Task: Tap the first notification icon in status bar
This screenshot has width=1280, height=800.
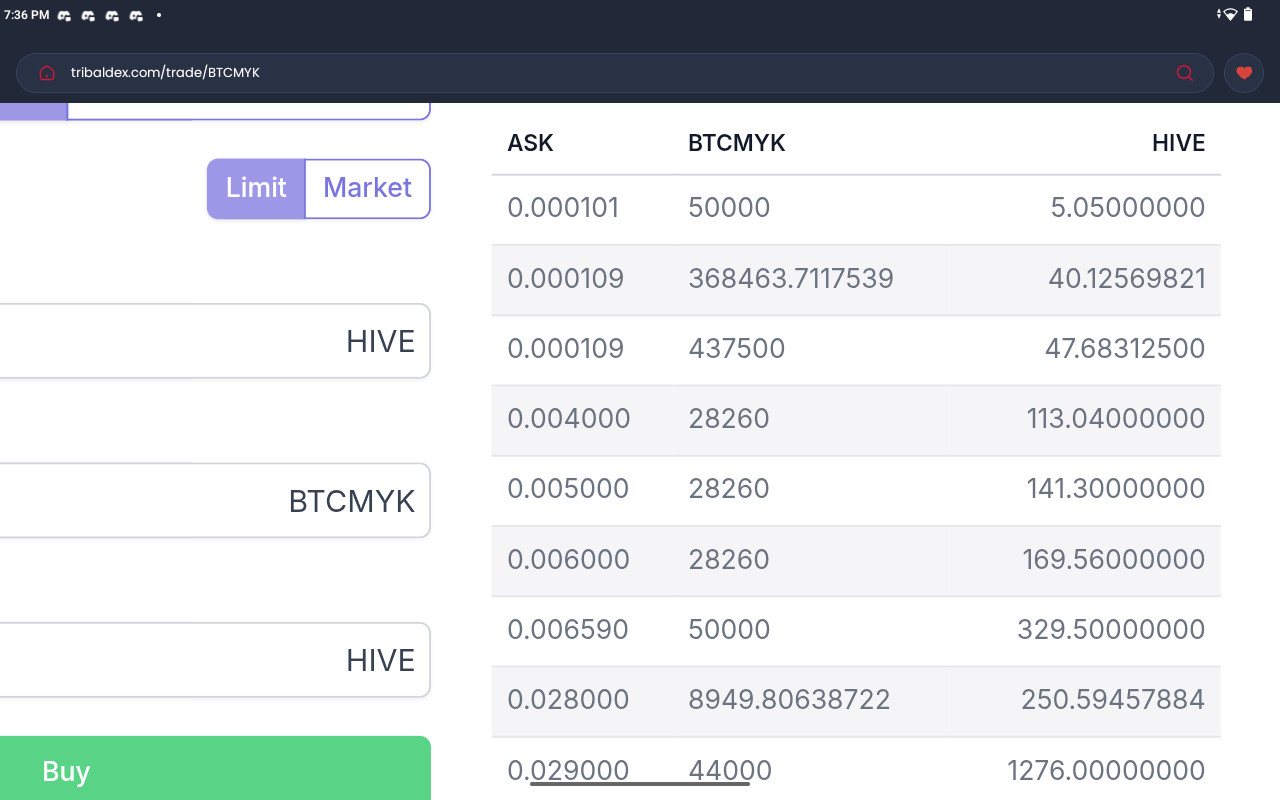Action: [64, 16]
